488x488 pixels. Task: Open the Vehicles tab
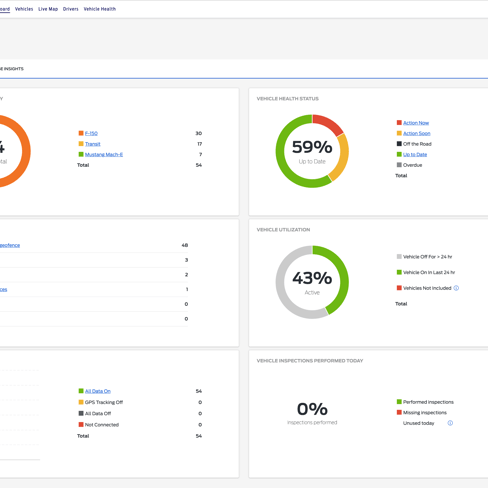tap(24, 9)
